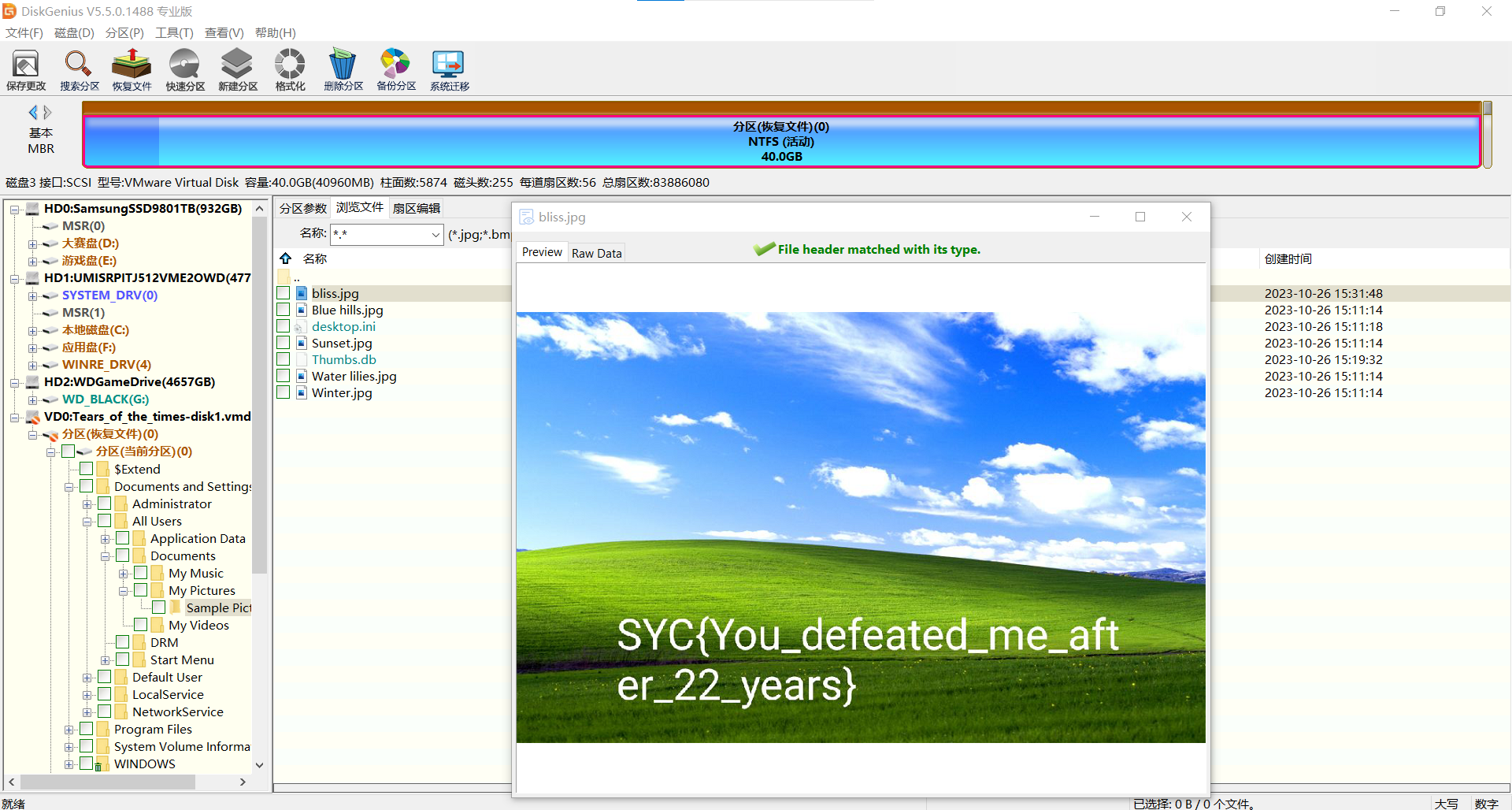Open the 磁盘(D) menu

click(74, 33)
